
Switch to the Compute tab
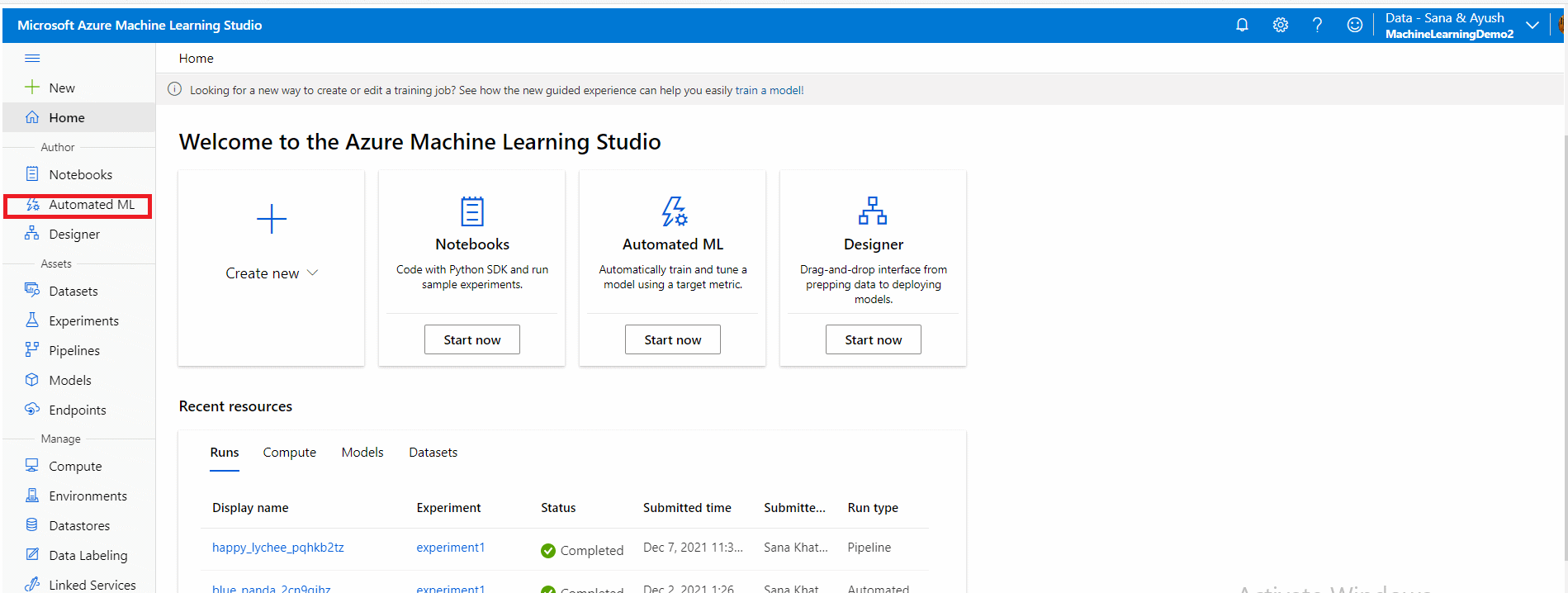(x=290, y=453)
